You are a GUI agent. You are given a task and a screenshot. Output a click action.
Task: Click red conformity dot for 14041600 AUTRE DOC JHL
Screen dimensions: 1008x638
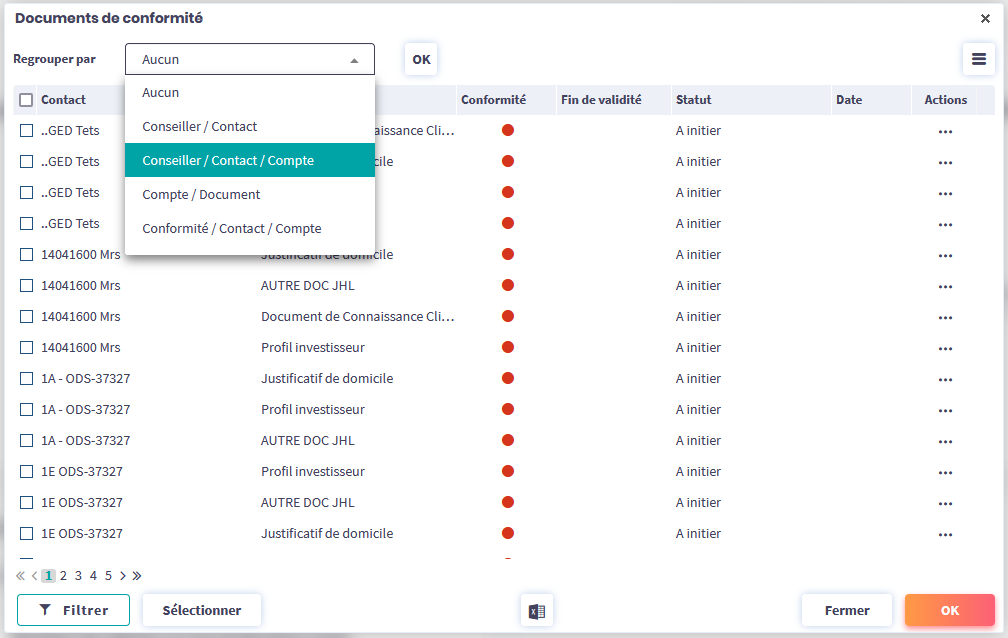(507, 286)
